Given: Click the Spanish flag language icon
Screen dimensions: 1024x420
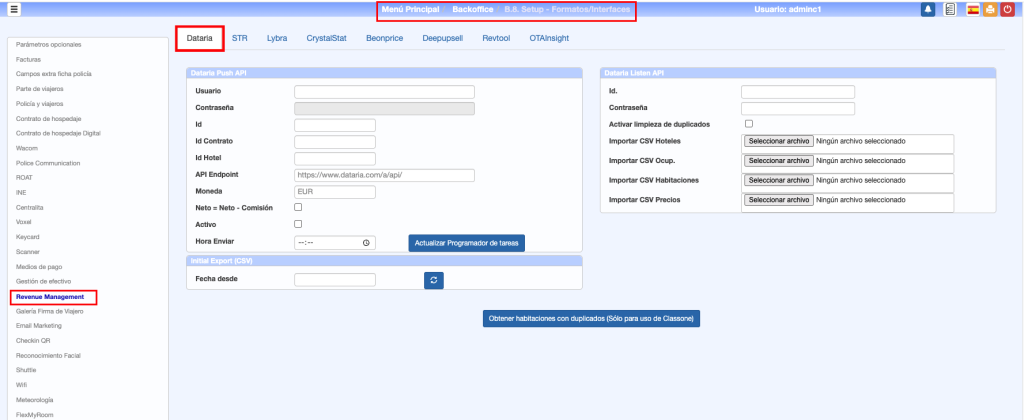Looking at the screenshot, I should coord(972,9).
